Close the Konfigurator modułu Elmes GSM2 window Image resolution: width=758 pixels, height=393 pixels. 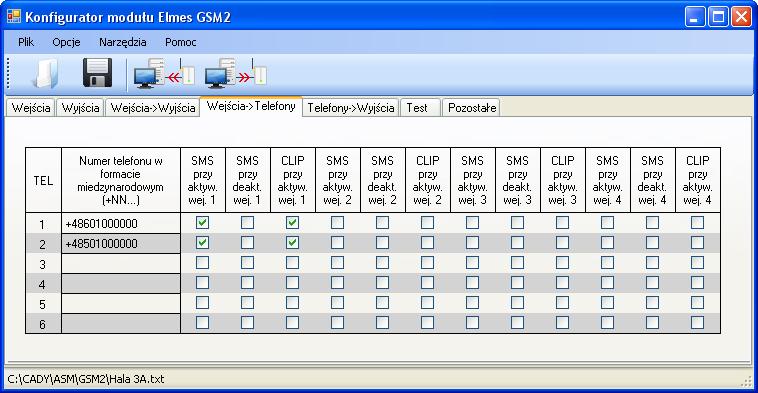[x=741, y=17]
